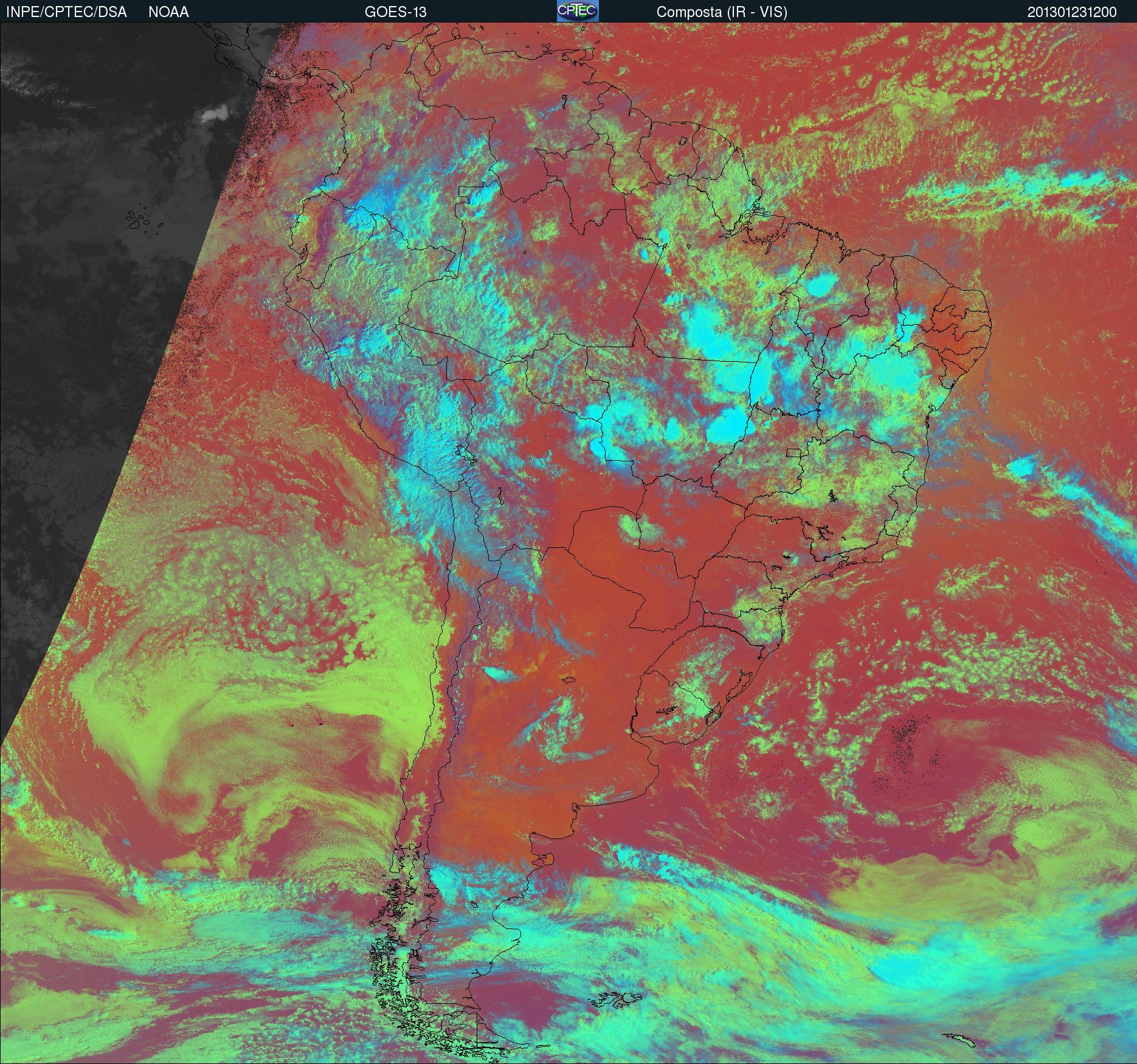This screenshot has width=1137, height=1064.
Task: Click the Composta (IR - VIS) title
Action: (x=722, y=12)
